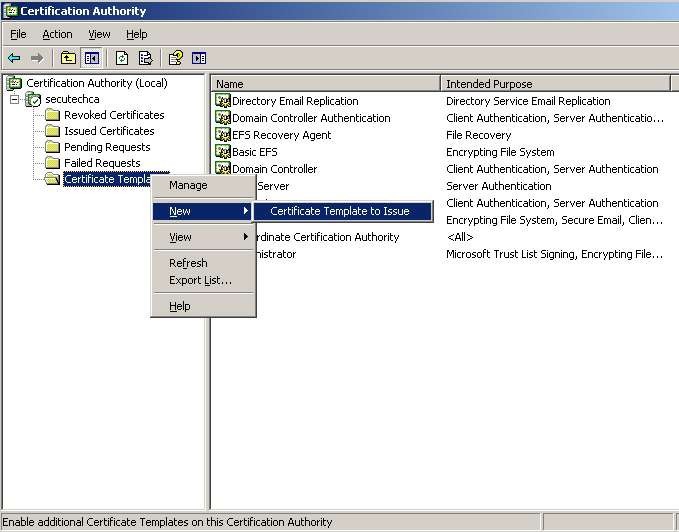This screenshot has height=532, width=679.
Task: Click the secutechca server icon
Action: pyautogui.click(x=33, y=99)
